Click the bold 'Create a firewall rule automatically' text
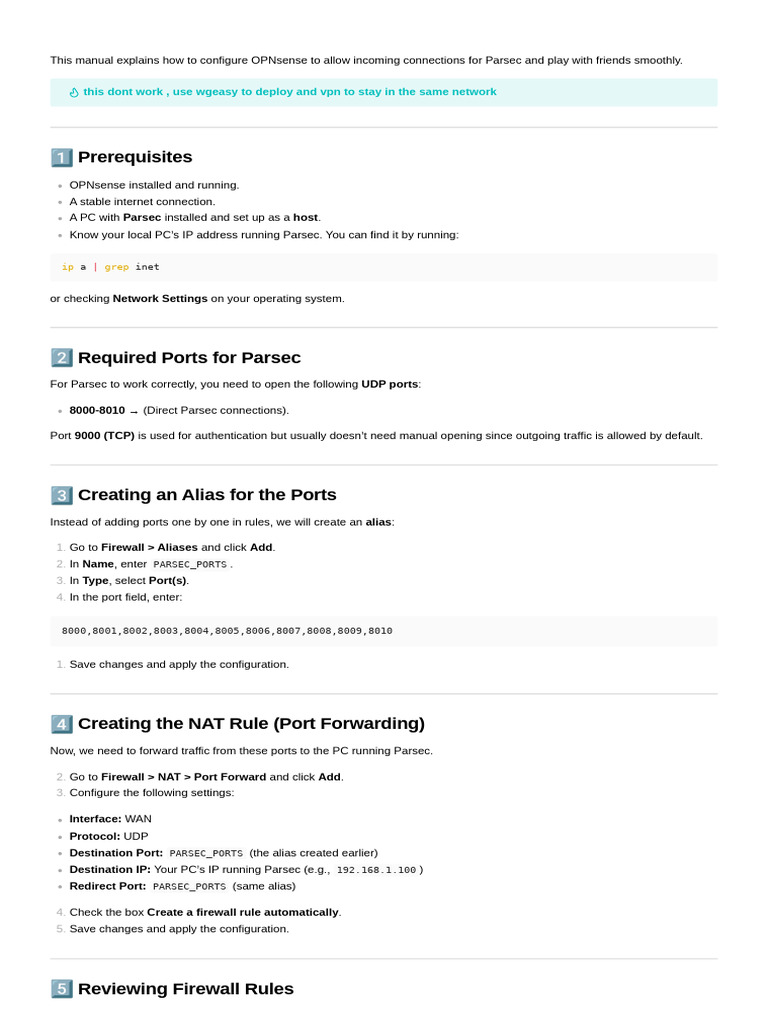 coord(243,912)
